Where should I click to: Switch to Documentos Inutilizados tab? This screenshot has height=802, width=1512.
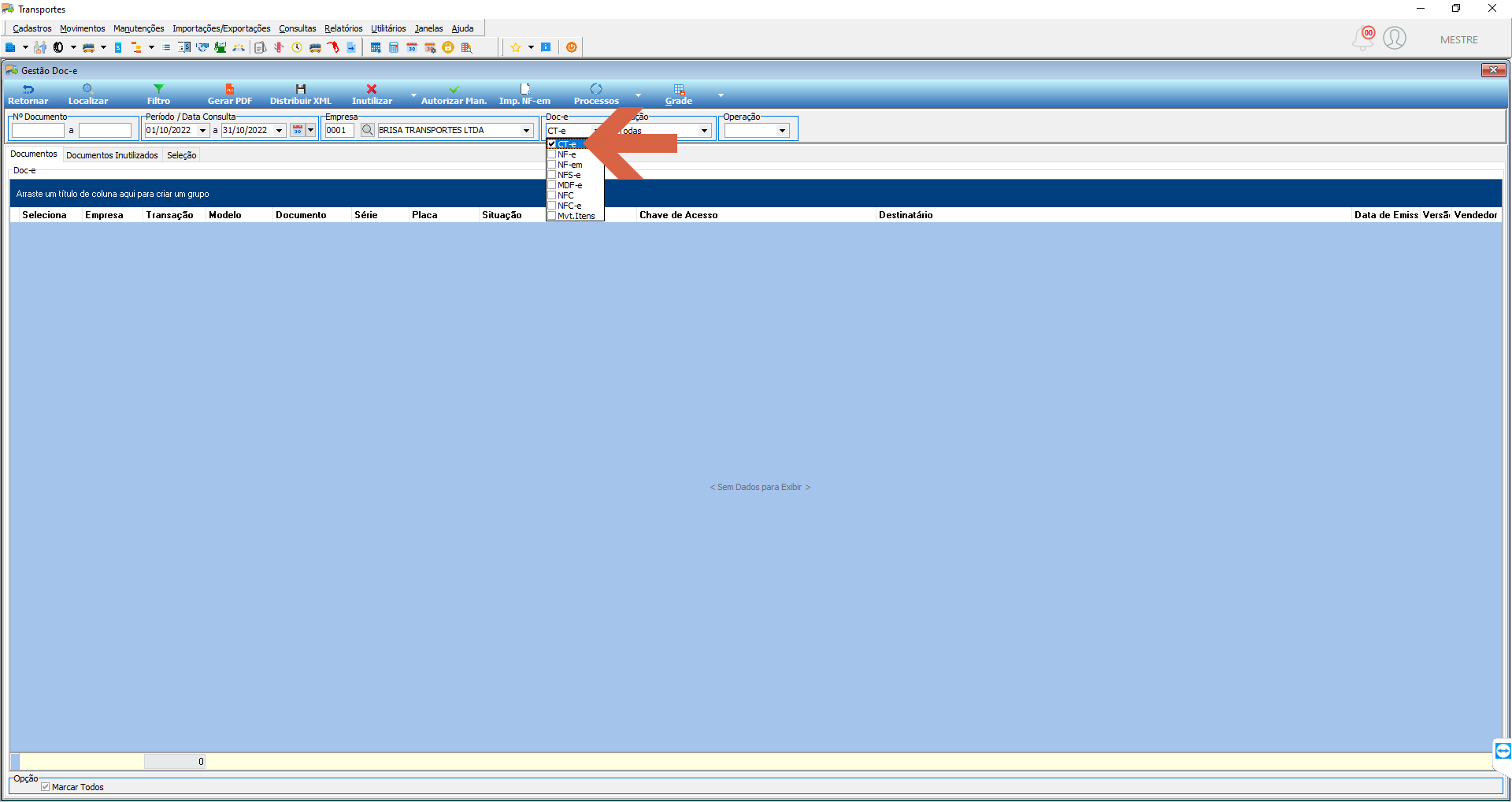point(112,155)
